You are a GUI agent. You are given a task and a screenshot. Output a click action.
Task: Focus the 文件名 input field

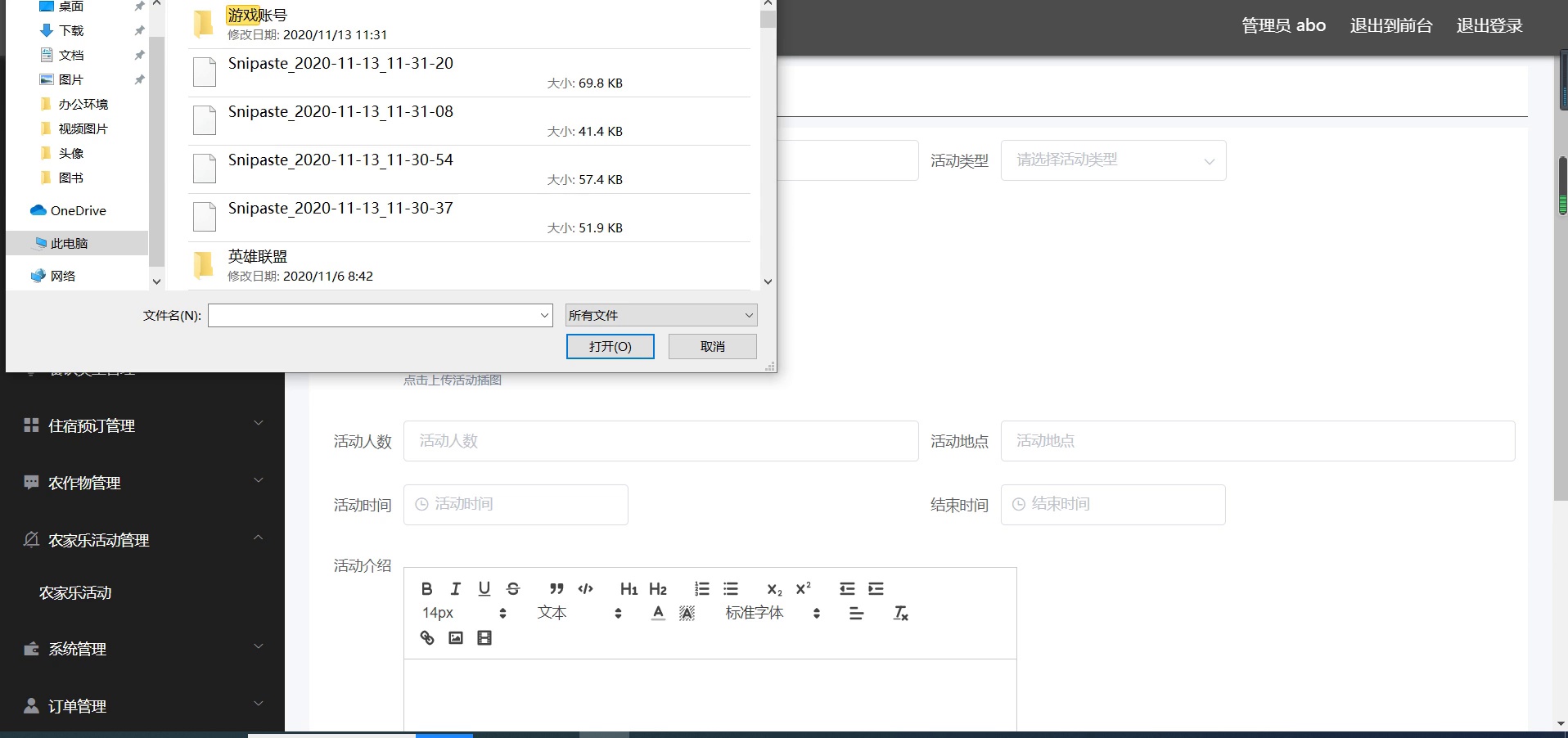[372, 315]
